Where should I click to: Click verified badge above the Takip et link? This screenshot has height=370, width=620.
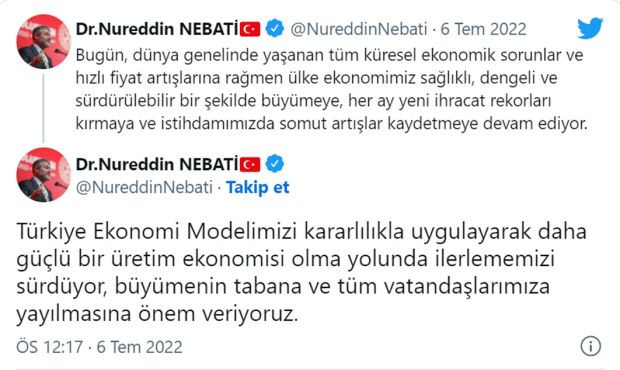pyautogui.click(x=275, y=164)
